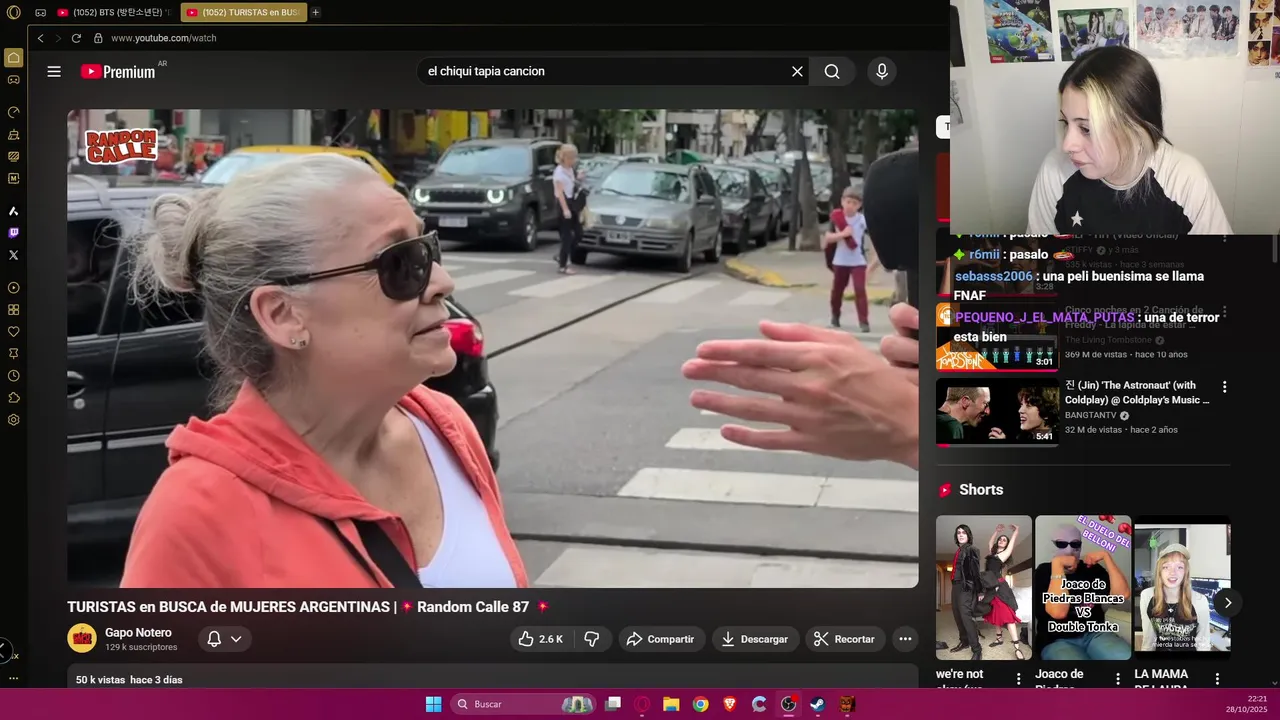
Task: Open X (Twitter) panel in sidebar
Action: point(13,255)
